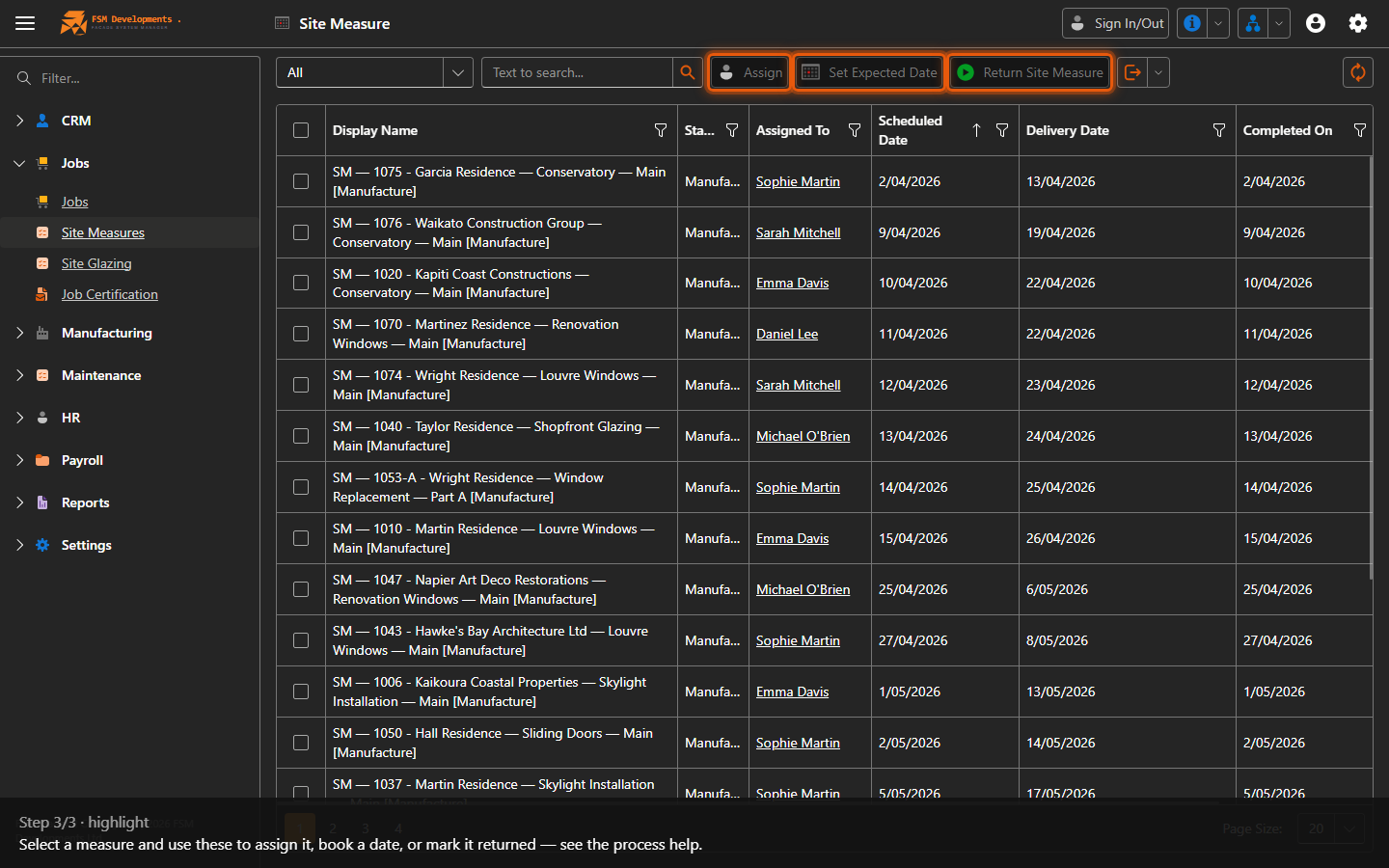1389x868 pixels.
Task: Open the organization hierarchy icon
Action: [x=1252, y=23]
